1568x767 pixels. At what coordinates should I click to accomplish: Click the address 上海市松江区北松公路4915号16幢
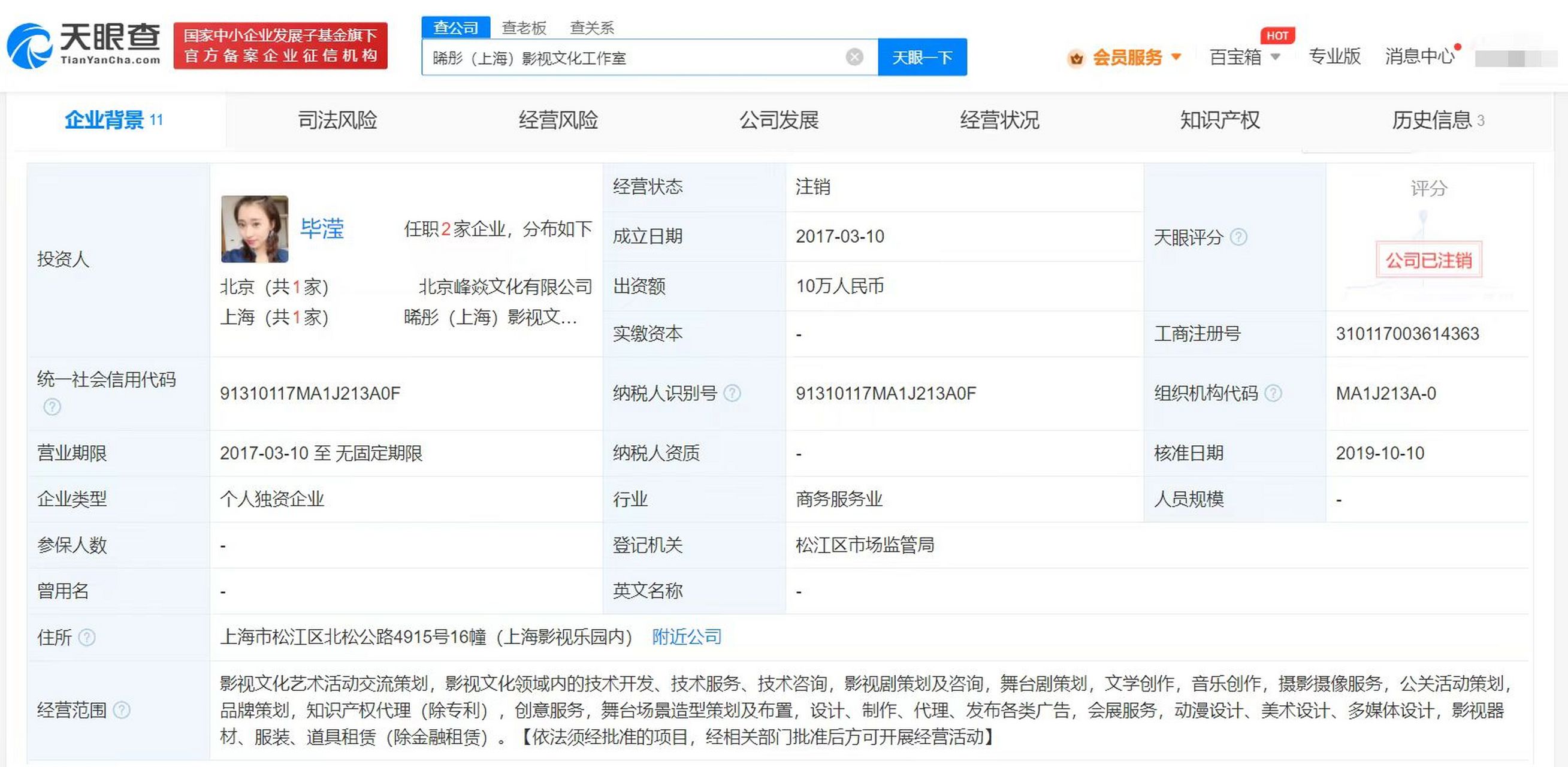pyautogui.click(x=353, y=637)
